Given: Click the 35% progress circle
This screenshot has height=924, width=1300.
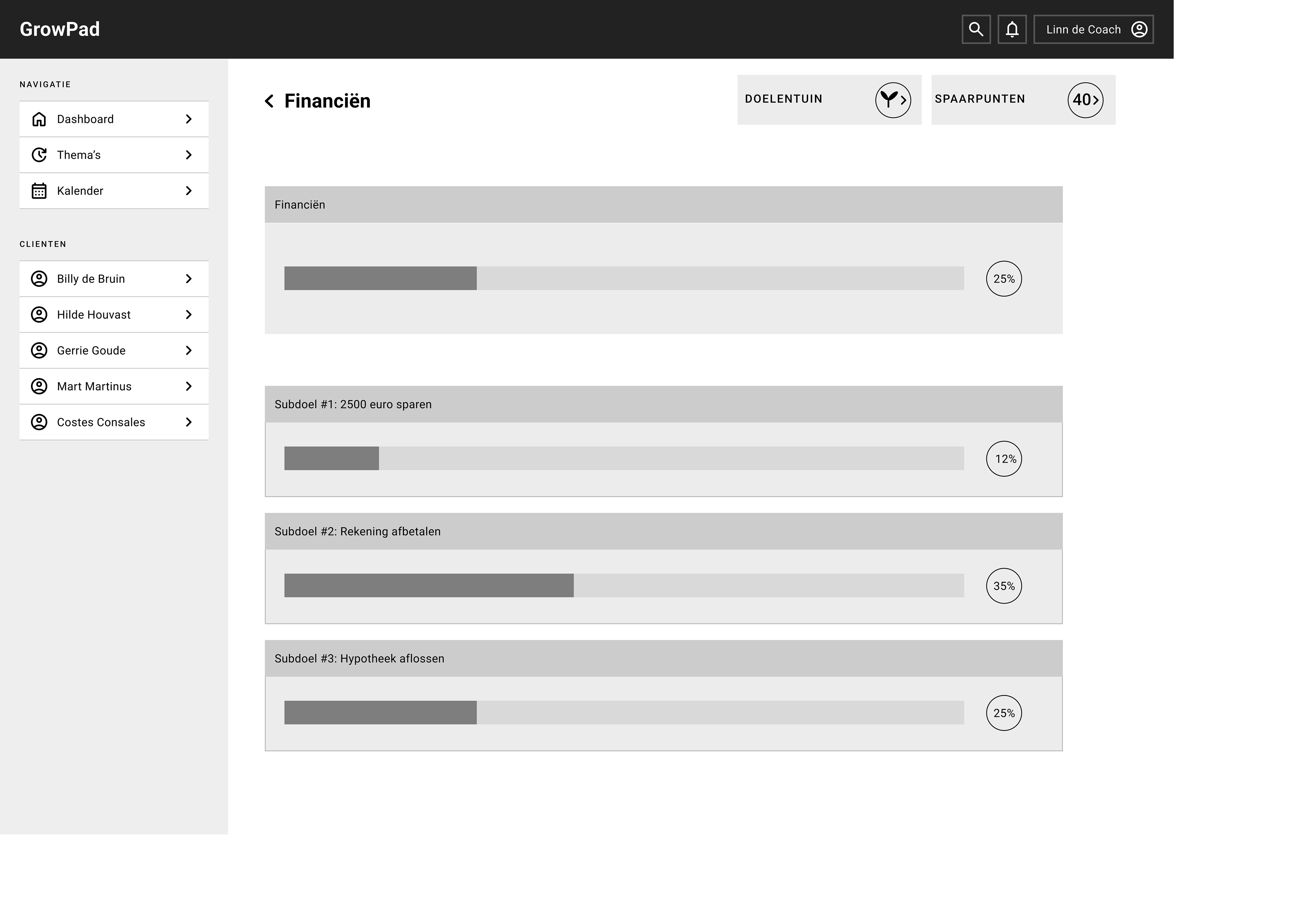Looking at the screenshot, I should coord(1003,586).
